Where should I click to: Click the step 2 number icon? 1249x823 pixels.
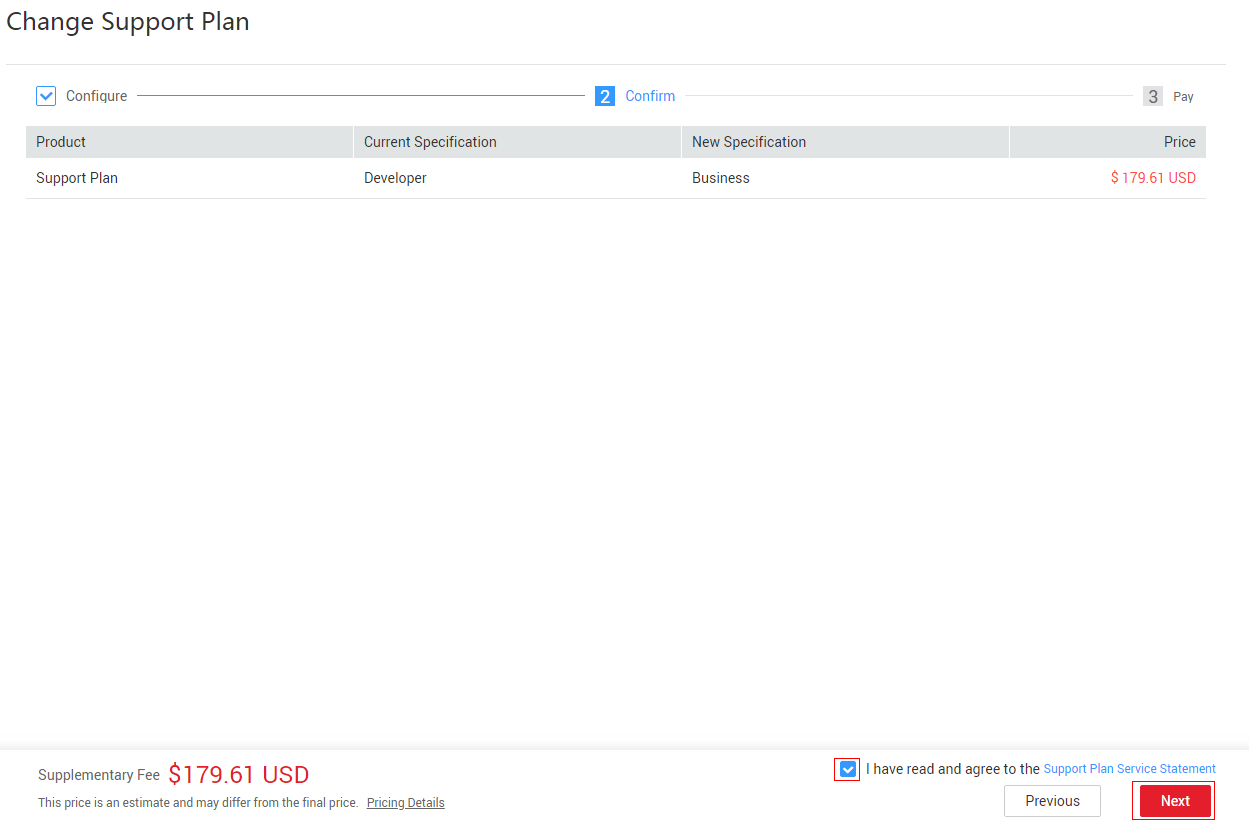[x=605, y=96]
